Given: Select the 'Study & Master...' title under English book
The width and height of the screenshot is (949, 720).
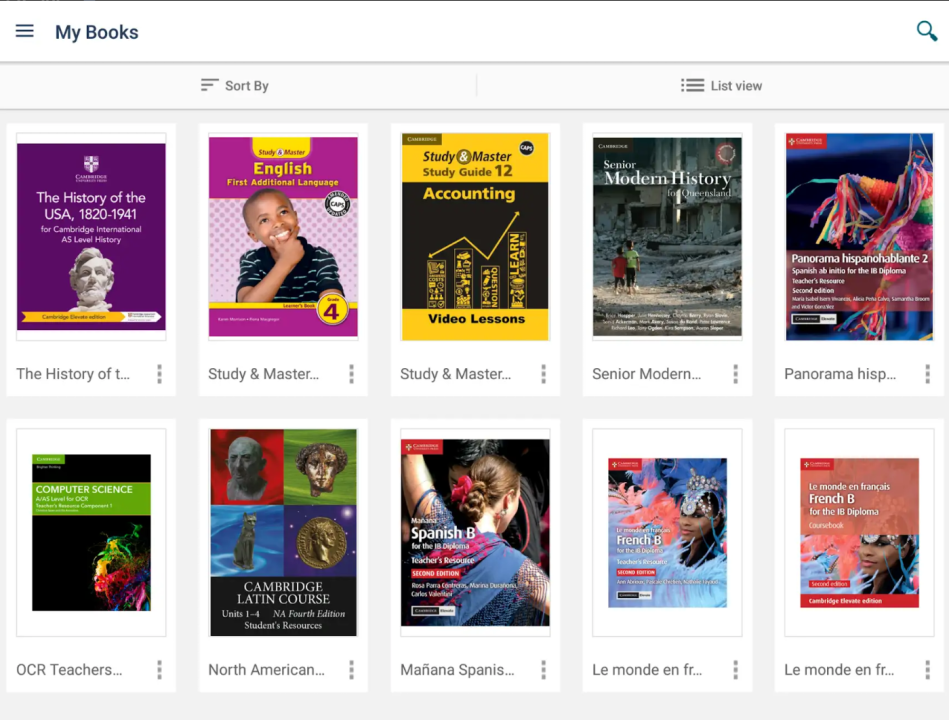Looking at the screenshot, I should (263, 374).
